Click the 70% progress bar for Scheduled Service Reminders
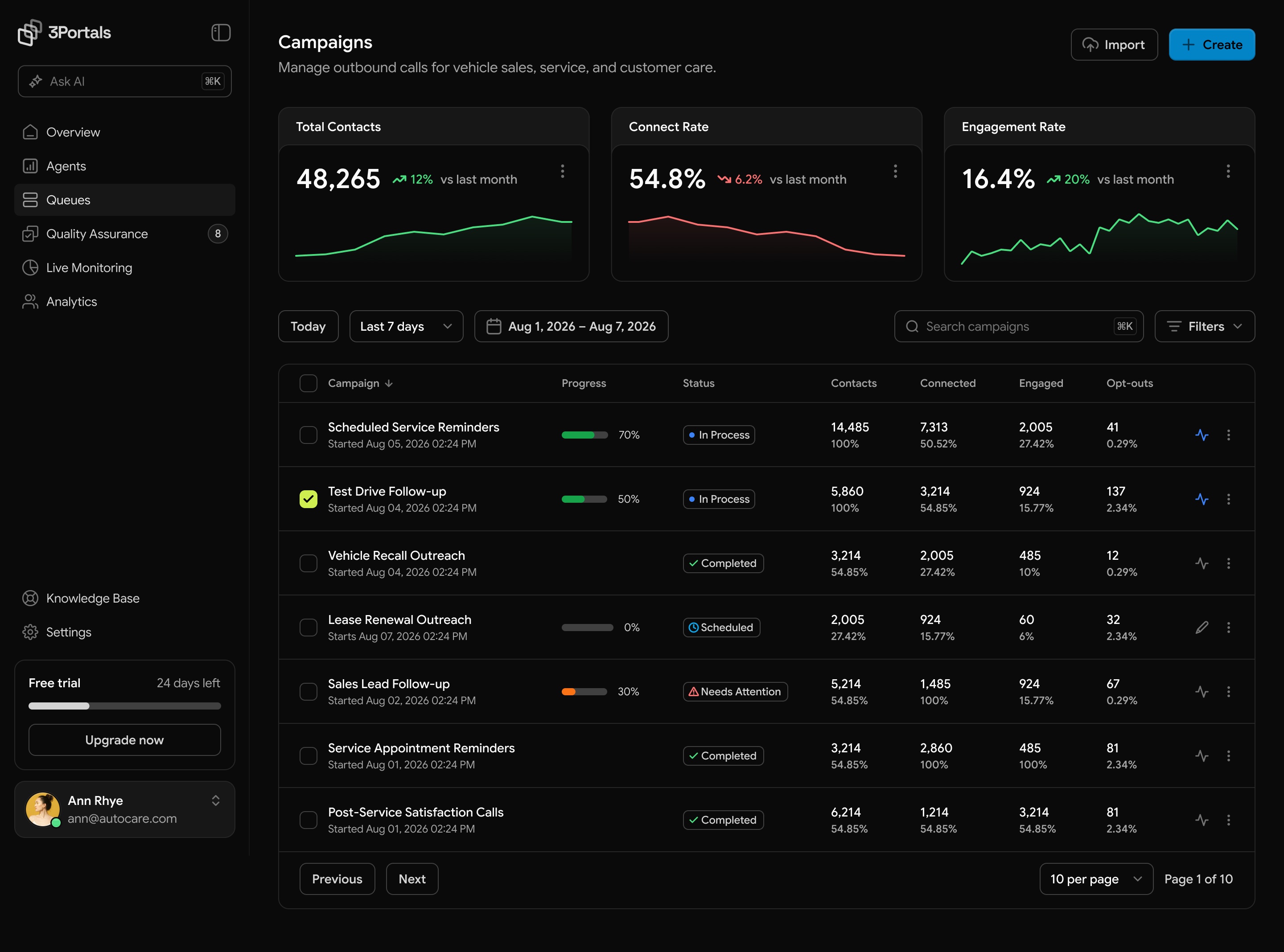The width and height of the screenshot is (1284, 952). (584, 435)
